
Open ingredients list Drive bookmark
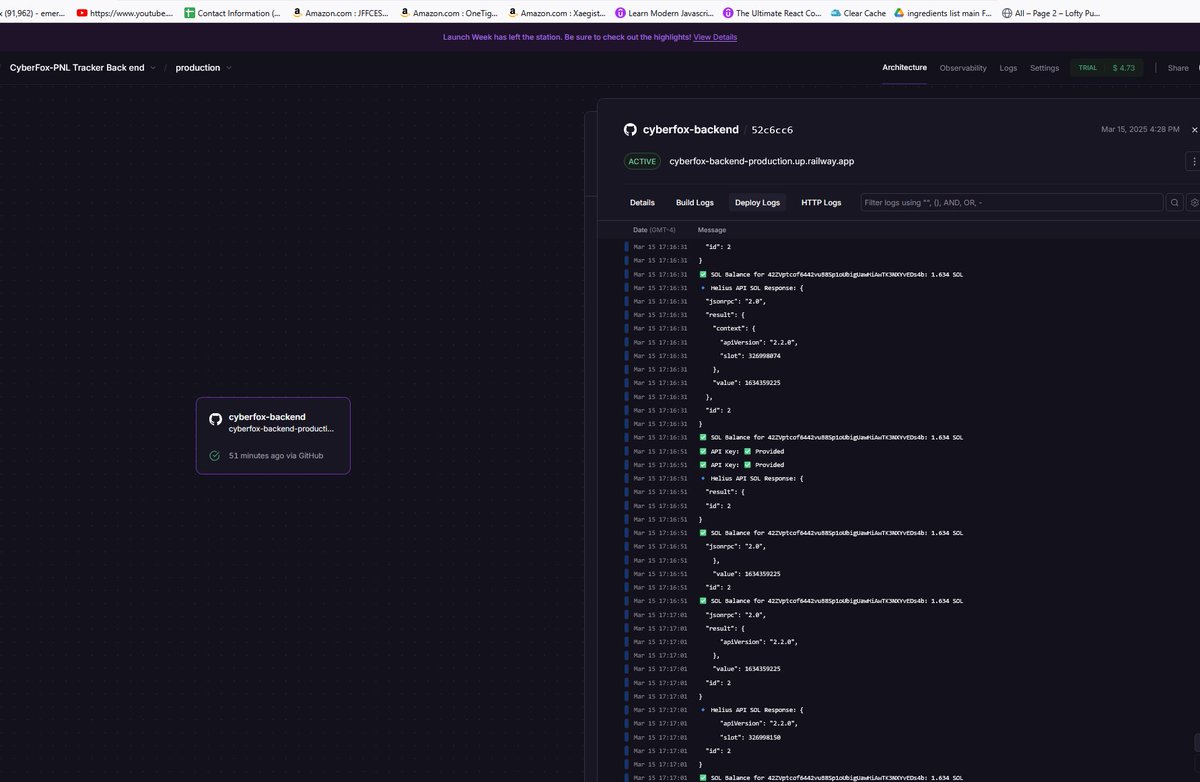click(x=943, y=14)
